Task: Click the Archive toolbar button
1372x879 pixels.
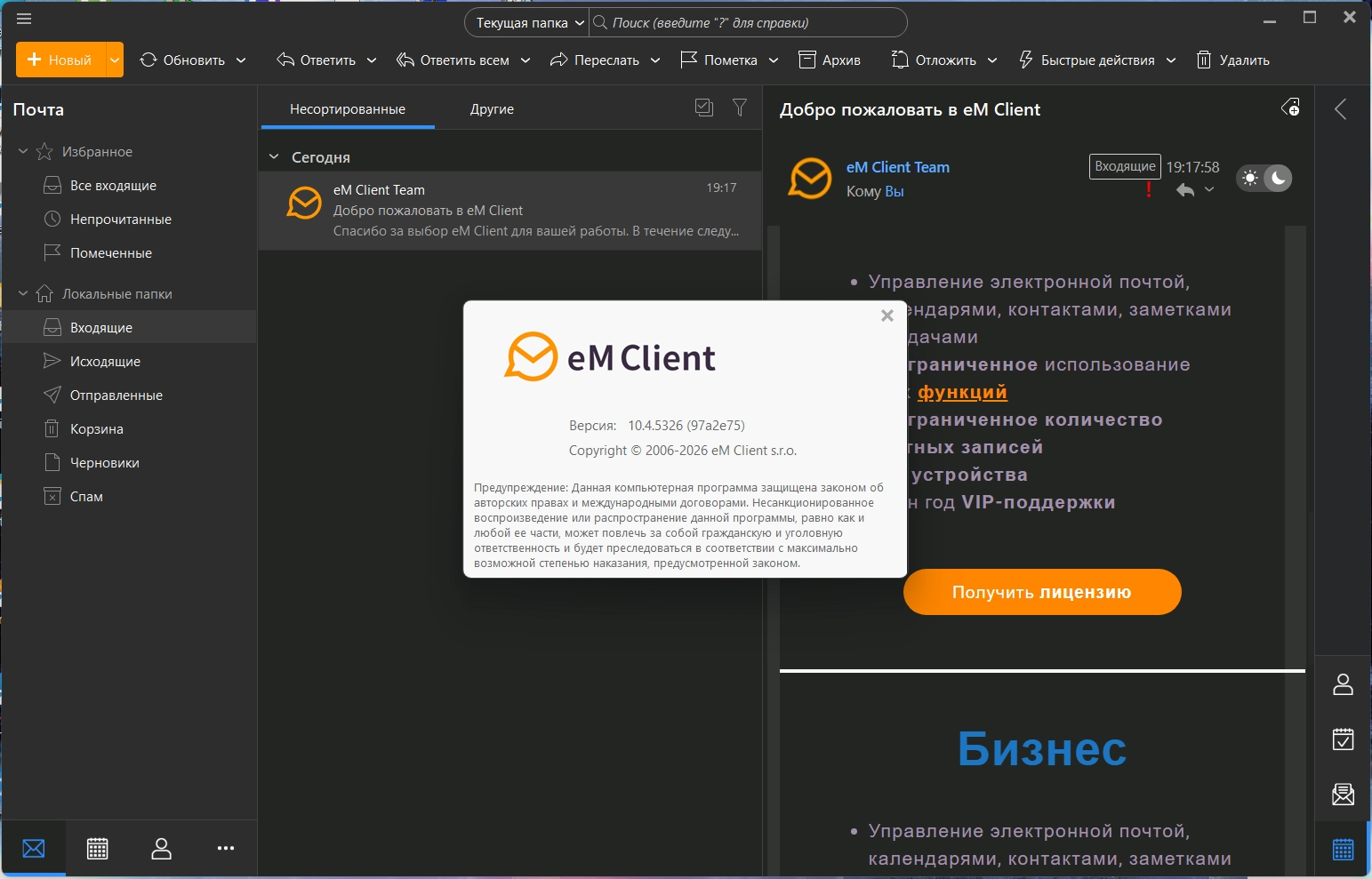Action: pyautogui.click(x=830, y=60)
